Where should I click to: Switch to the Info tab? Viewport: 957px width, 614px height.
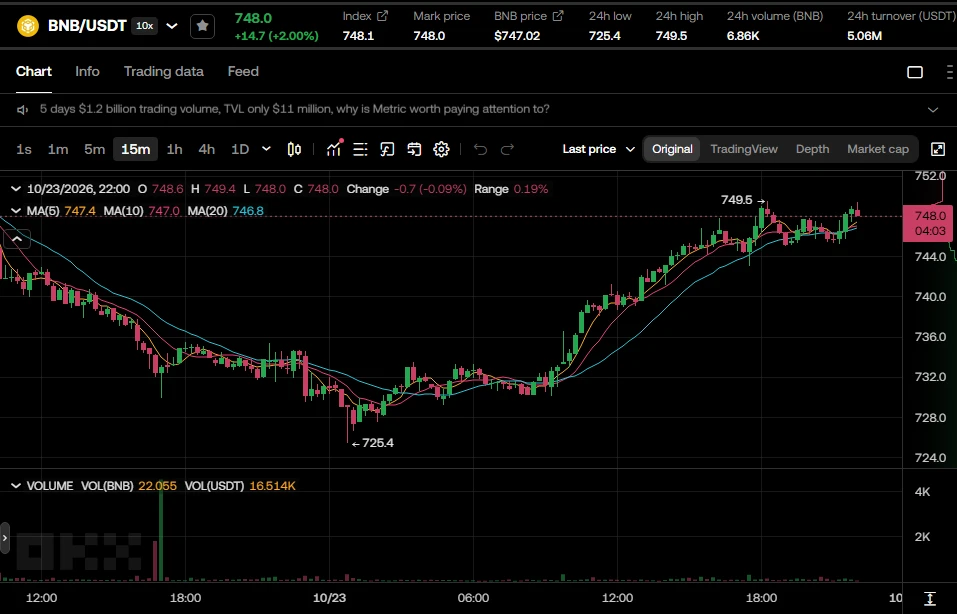[x=87, y=71]
